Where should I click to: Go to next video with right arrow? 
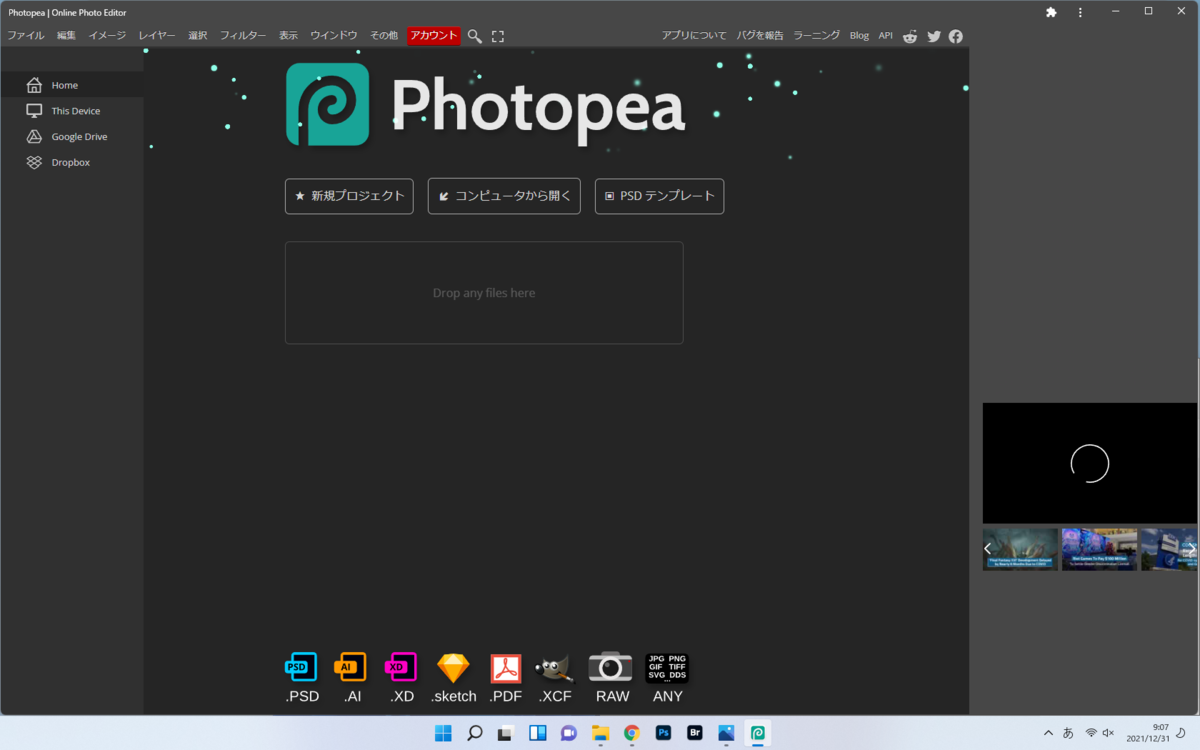[1191, 549]
